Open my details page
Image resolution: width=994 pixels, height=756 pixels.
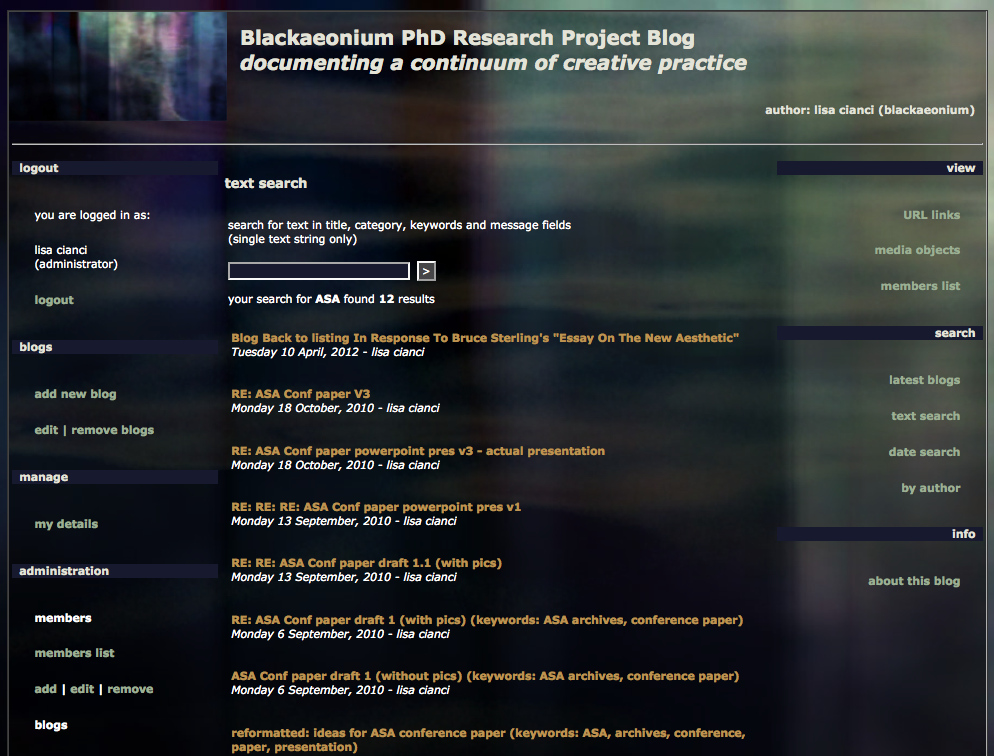point(66,524)
